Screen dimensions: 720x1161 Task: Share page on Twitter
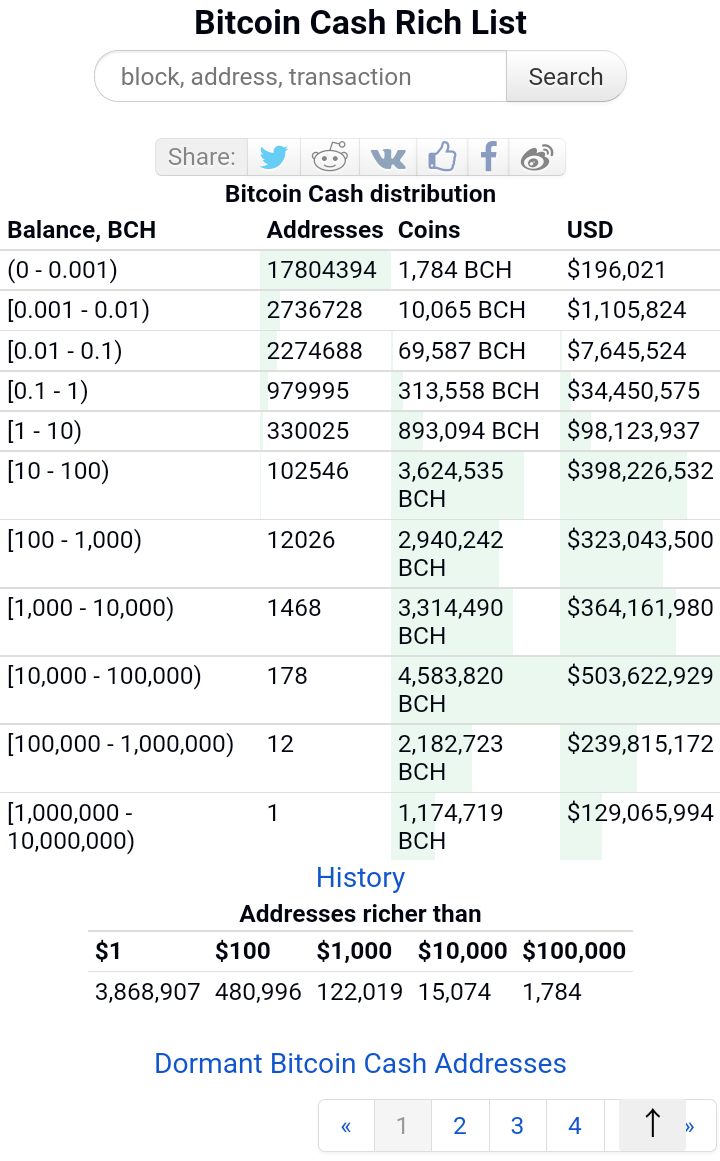[x=273, y=157]
